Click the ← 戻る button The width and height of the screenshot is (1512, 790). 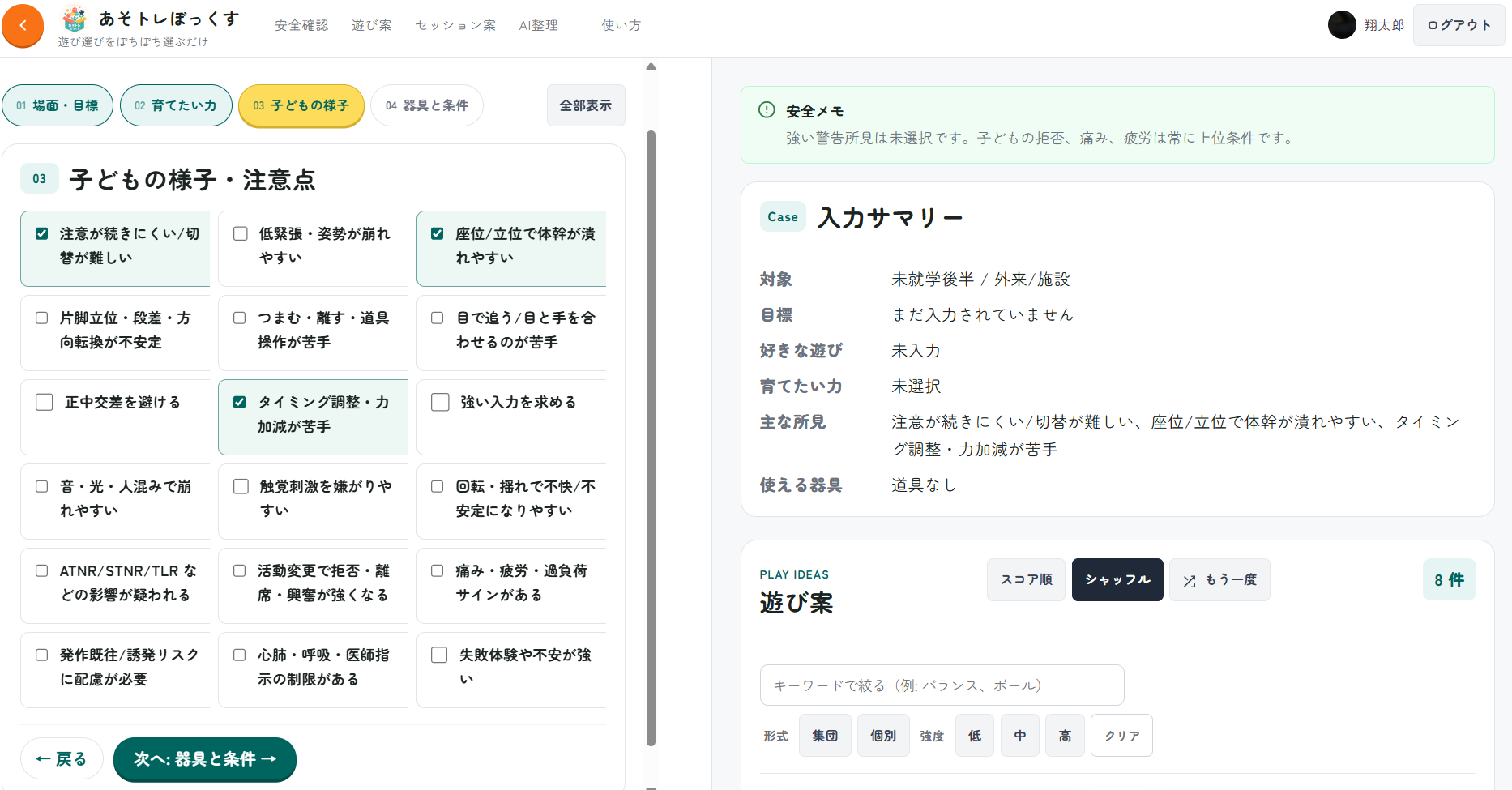pyautogui.click(x=62, y=759)
